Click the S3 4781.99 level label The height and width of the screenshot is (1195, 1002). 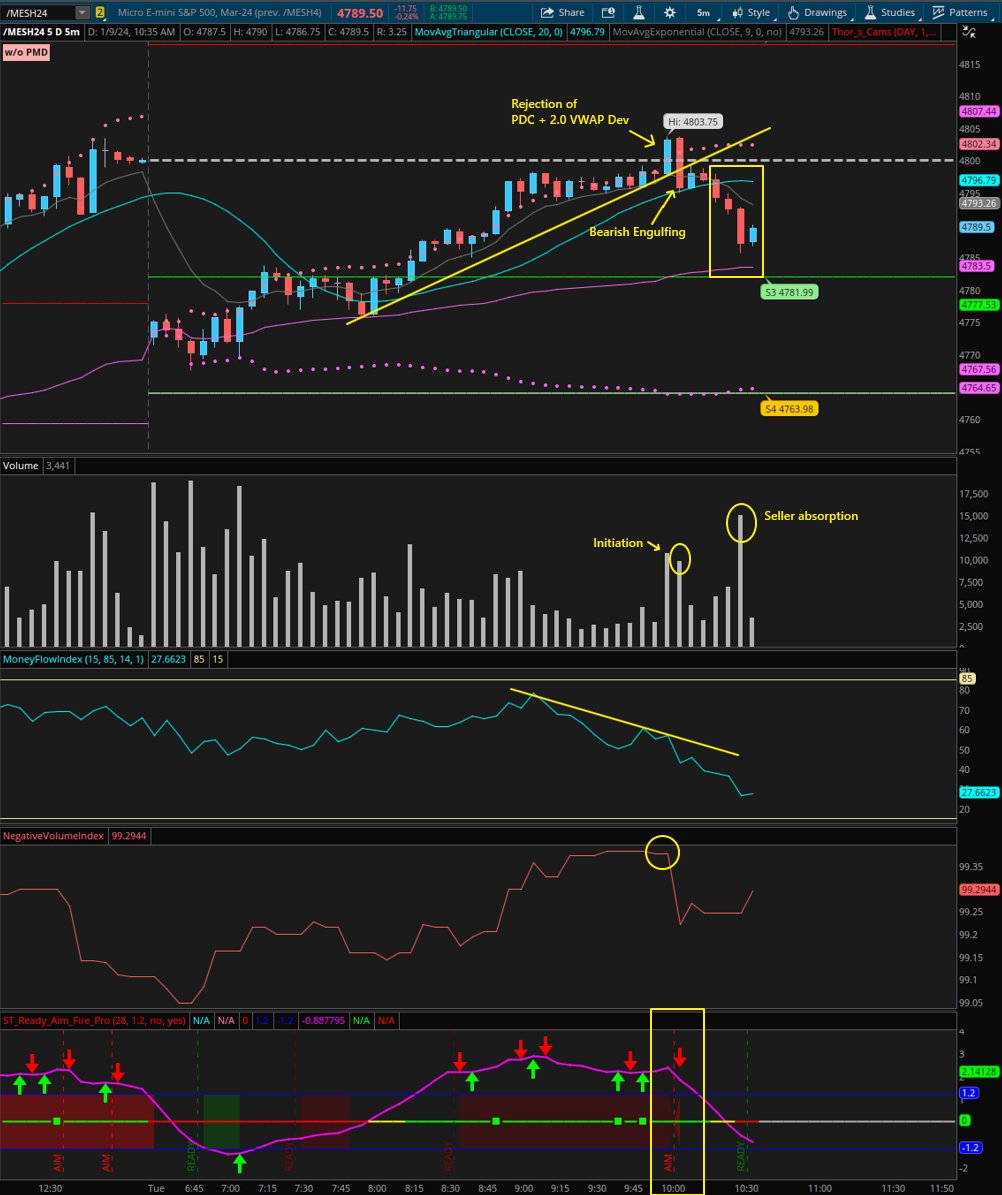[x=789, y=292]
